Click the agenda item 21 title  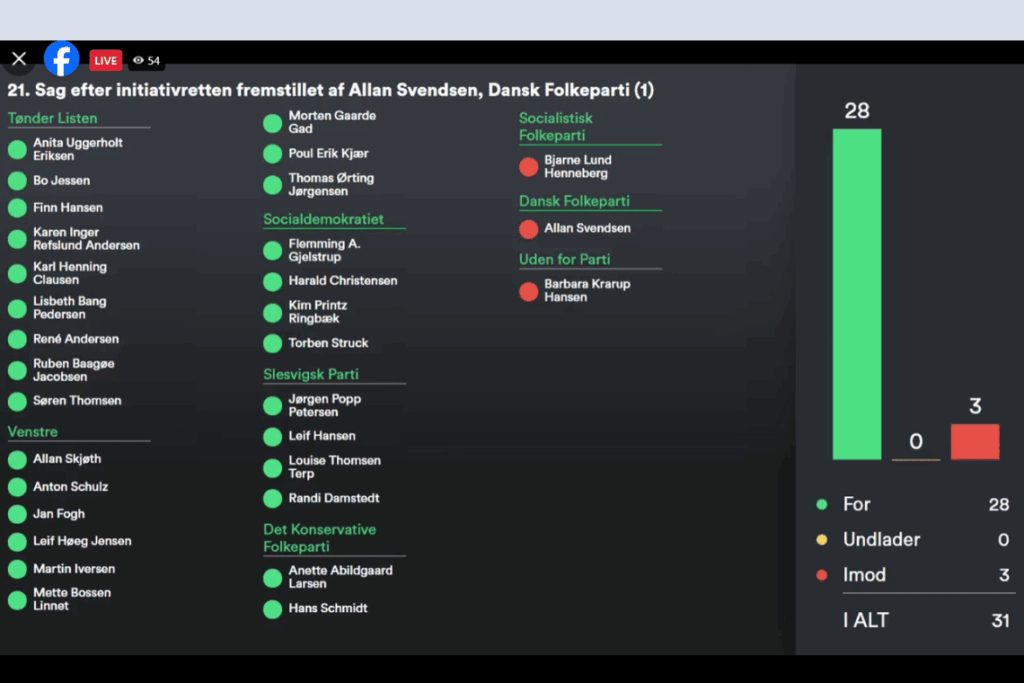(x=330, y=91)
